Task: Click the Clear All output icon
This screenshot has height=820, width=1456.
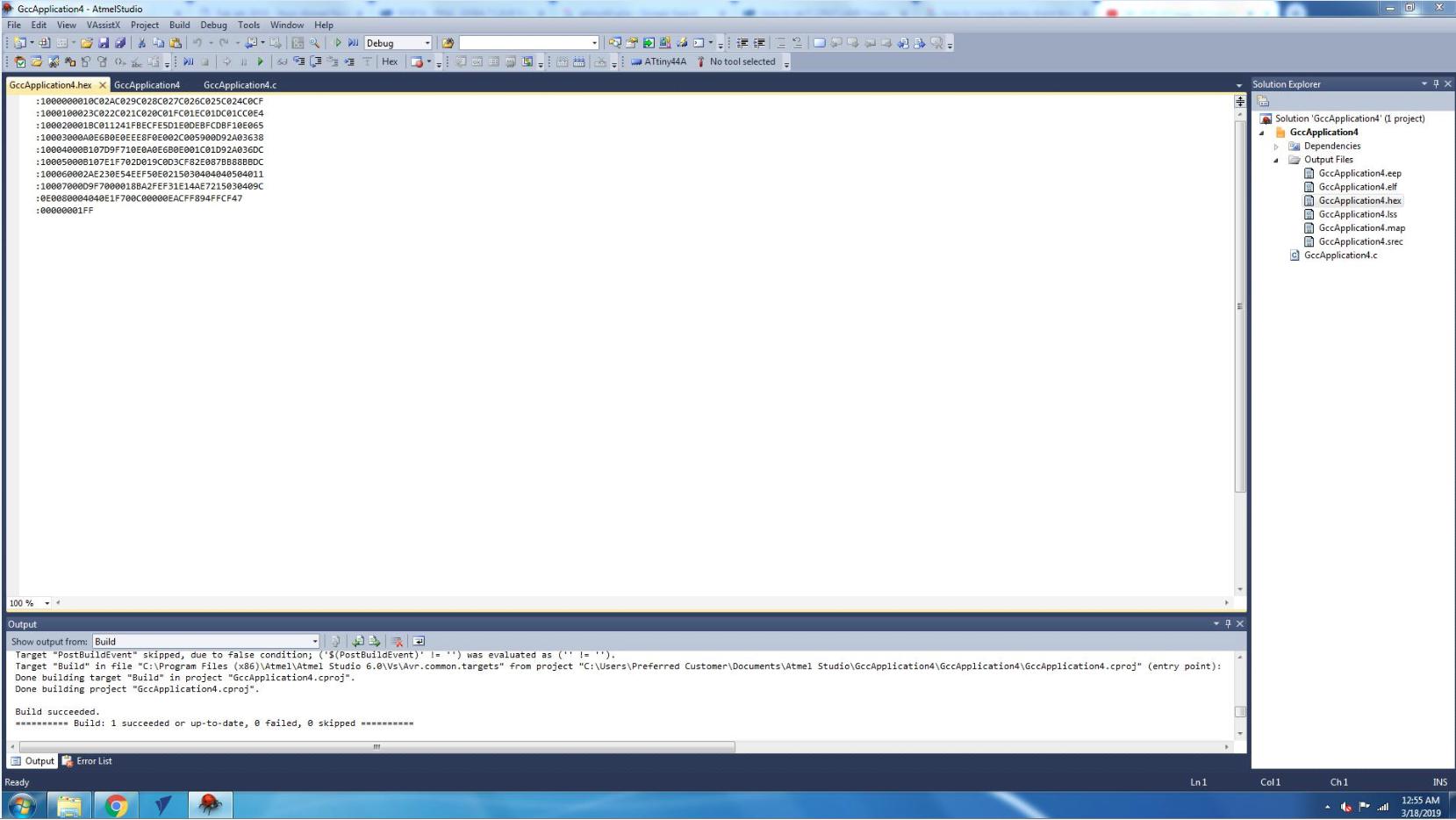Action: [397, 642]
